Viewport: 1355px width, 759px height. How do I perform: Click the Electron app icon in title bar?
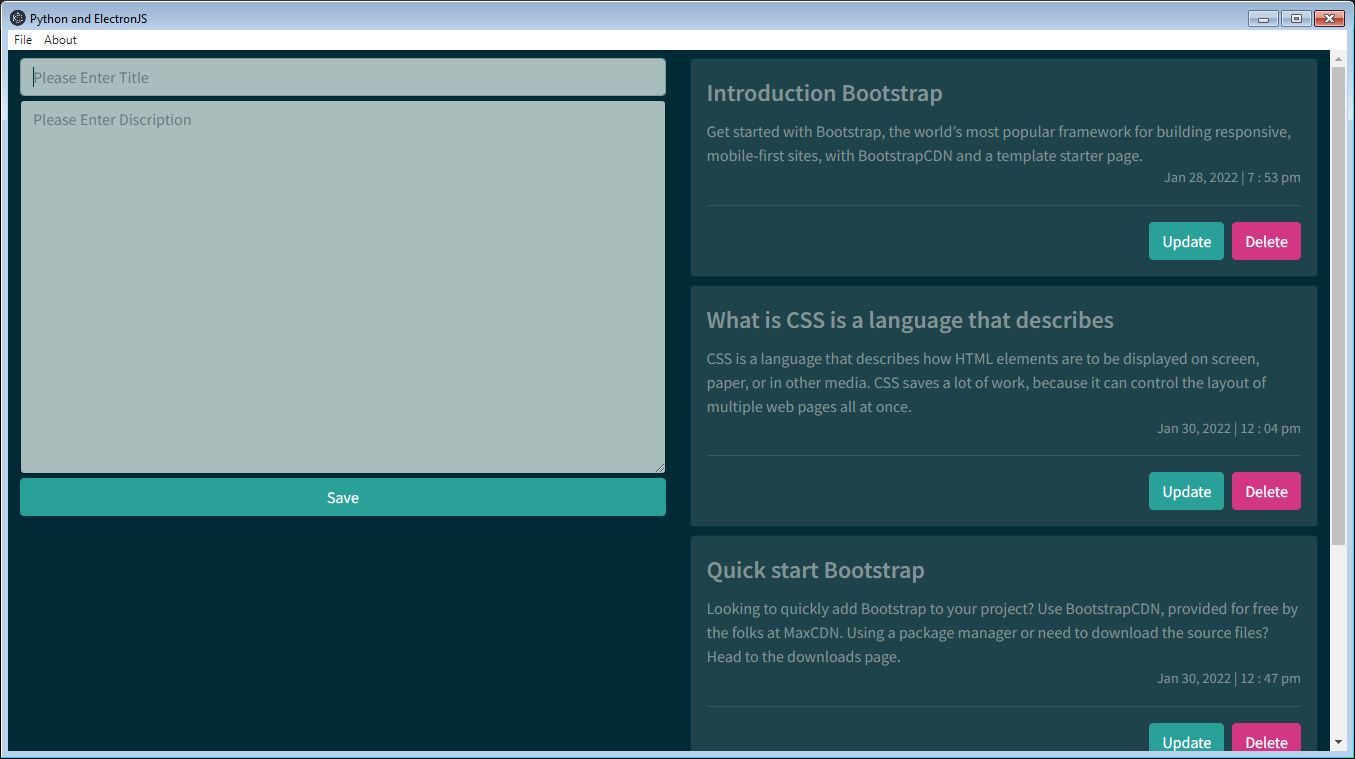point(17,18)
